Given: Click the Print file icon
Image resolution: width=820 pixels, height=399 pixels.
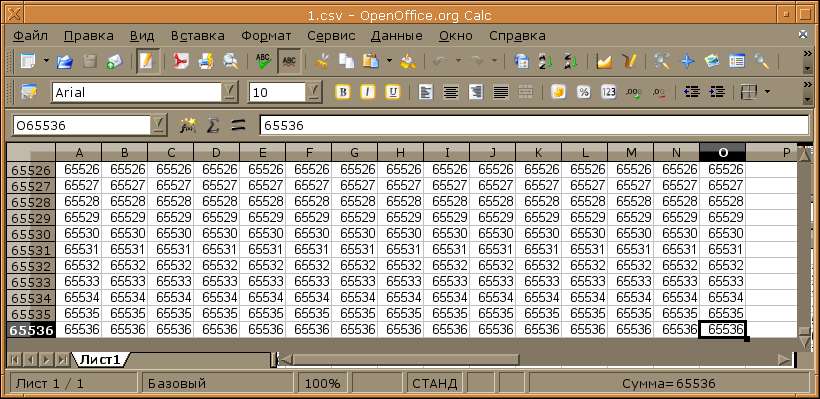Looking at the screenshot, I should point(206,62).
